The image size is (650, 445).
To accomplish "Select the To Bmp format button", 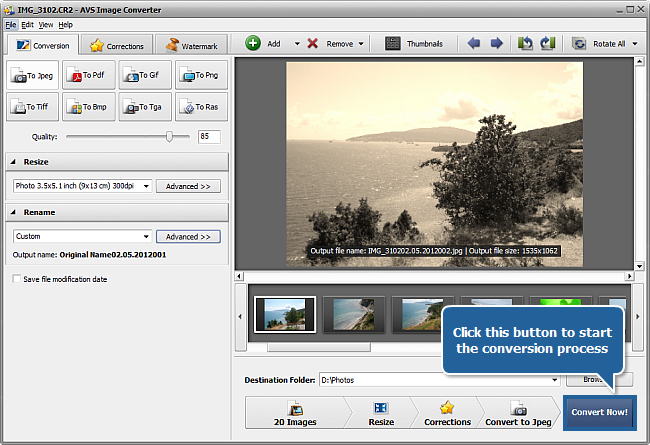I will pyautogui.click(x=89, y=107).
